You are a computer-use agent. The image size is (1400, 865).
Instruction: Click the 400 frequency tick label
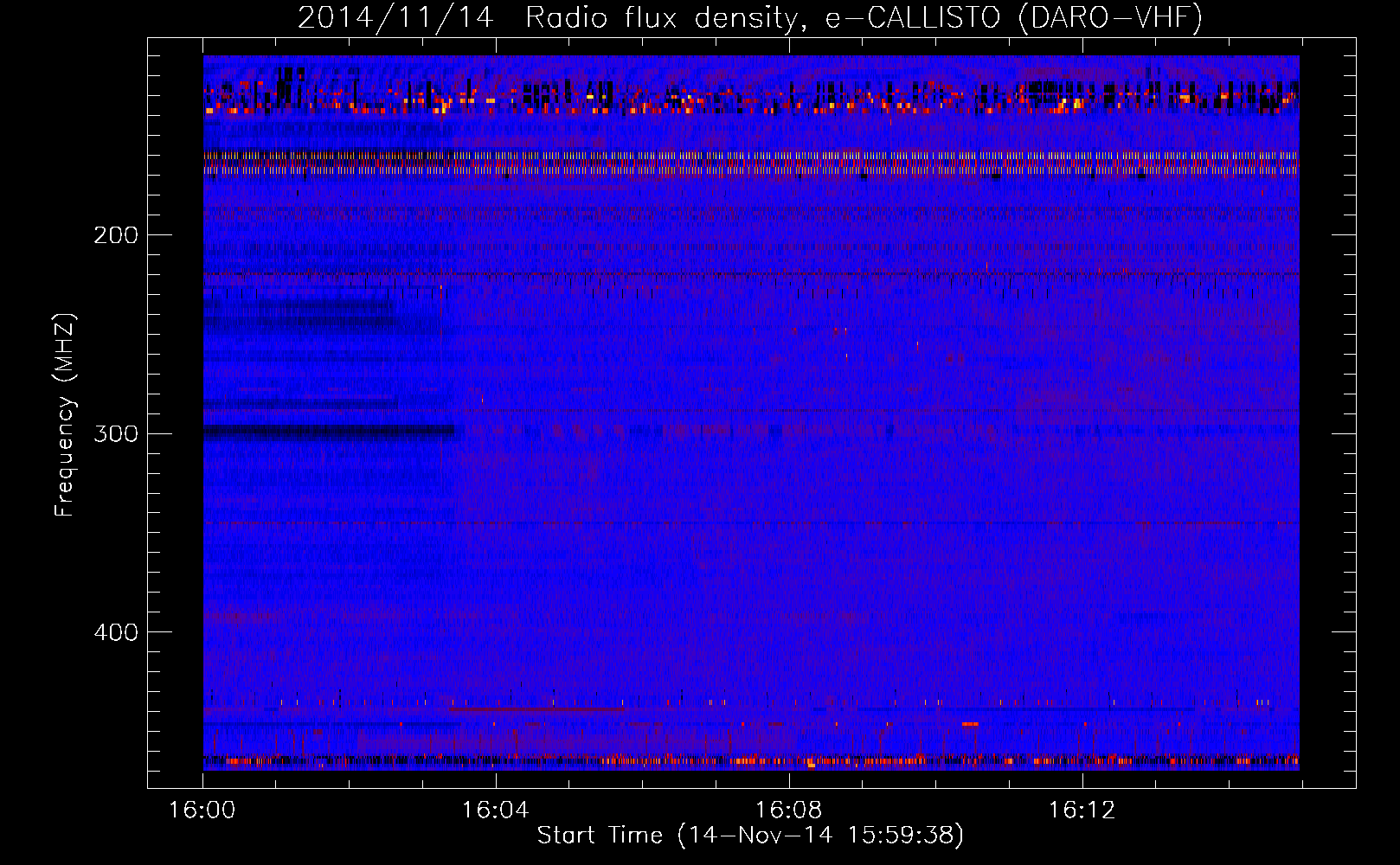(x=116, y=632)
